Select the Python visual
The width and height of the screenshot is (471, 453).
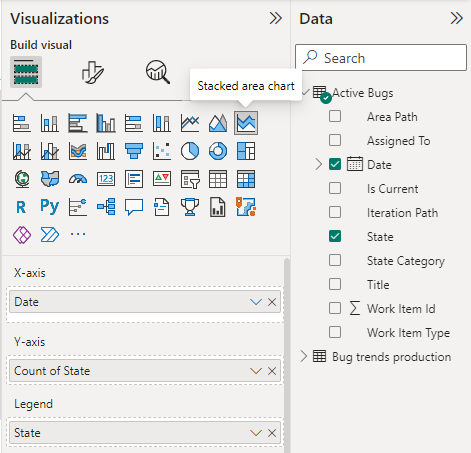point(50,207)
